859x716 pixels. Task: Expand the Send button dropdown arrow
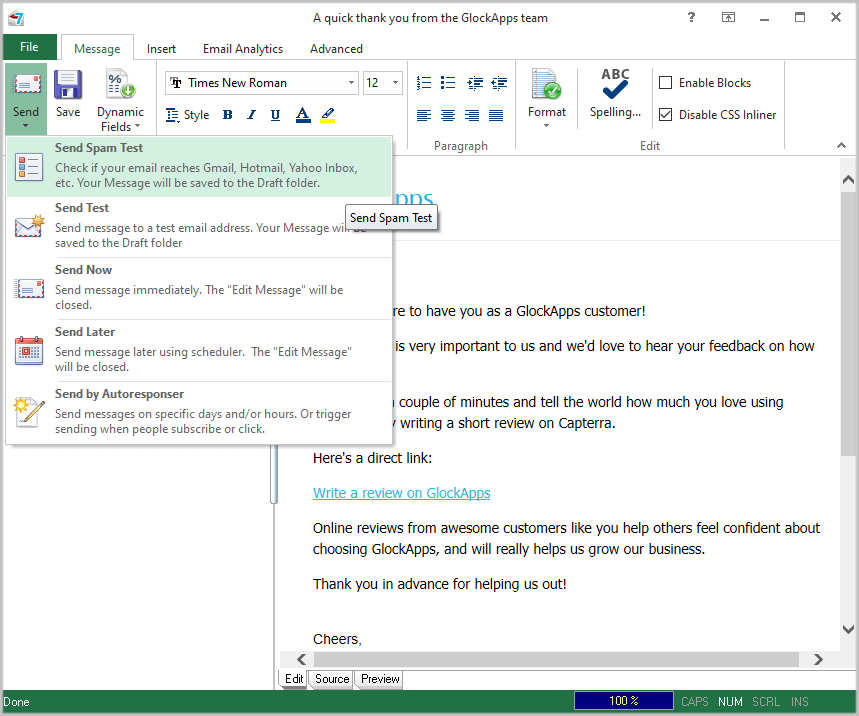coord(26,126)
